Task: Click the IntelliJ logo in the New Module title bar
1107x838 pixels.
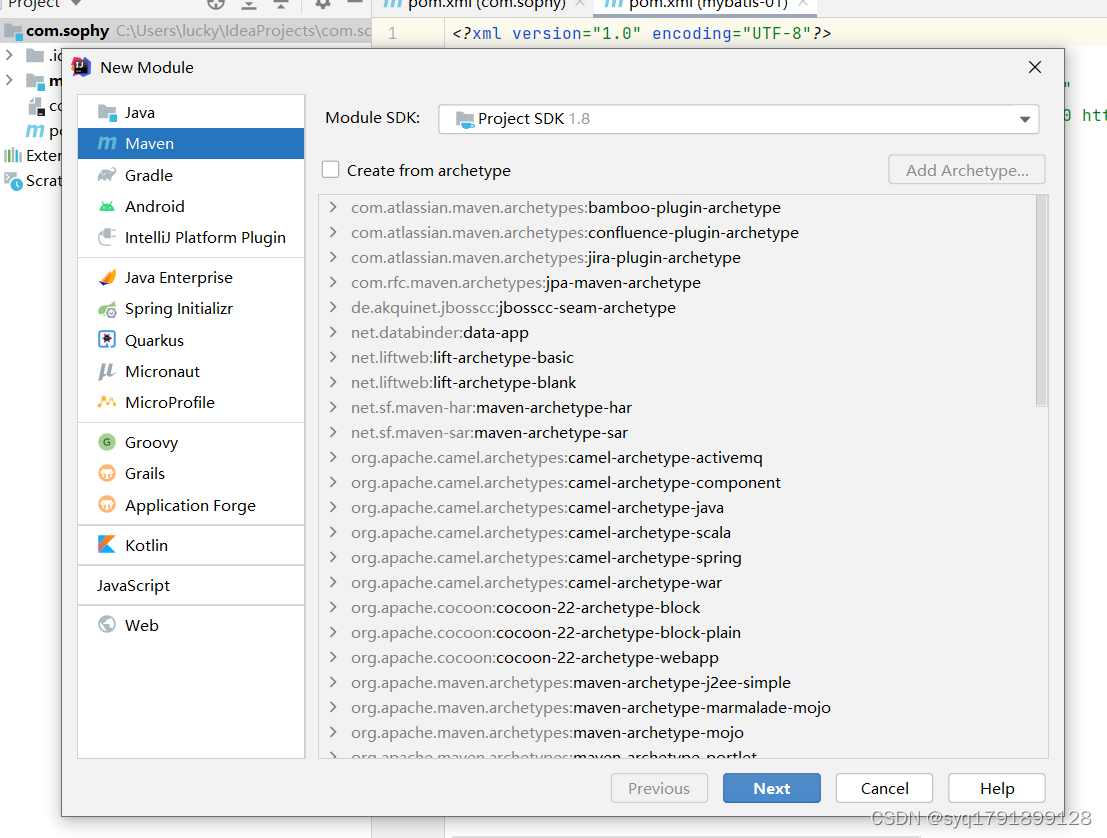Action: [81, 67]
